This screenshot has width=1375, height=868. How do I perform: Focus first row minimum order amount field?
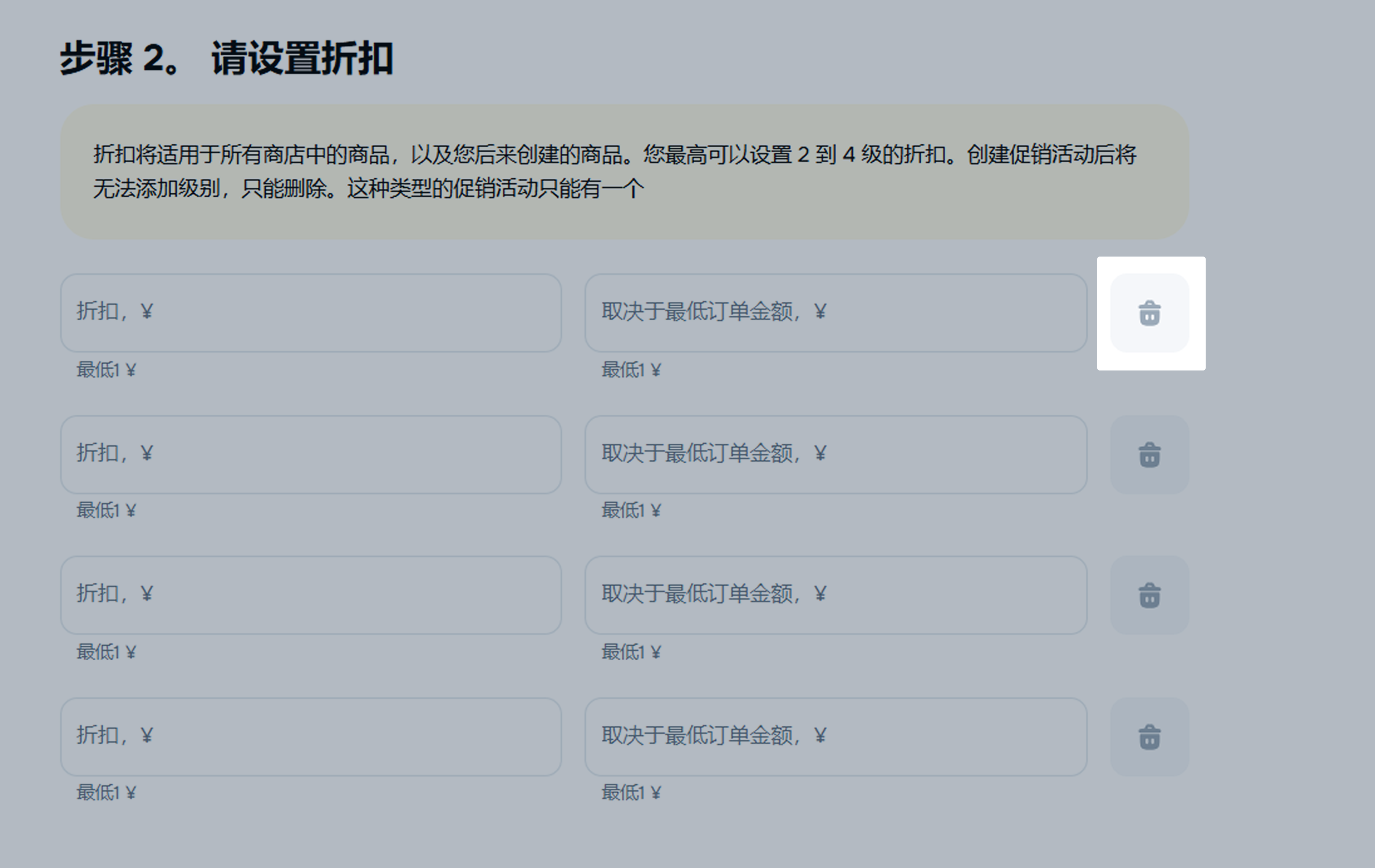835,312
